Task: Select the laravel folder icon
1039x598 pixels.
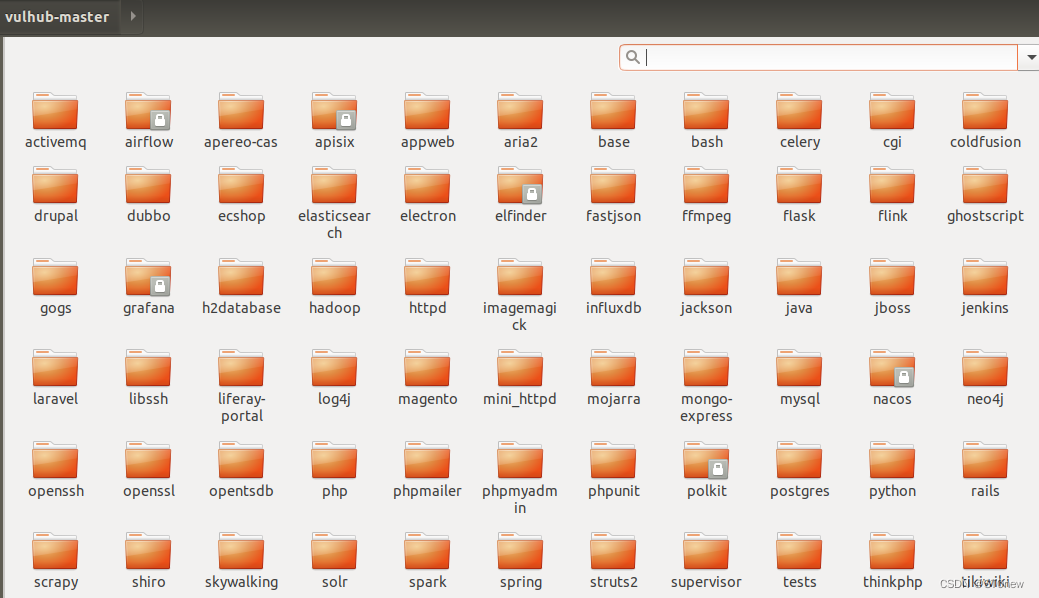Action: pyautogui.click(x=55, y=368)
